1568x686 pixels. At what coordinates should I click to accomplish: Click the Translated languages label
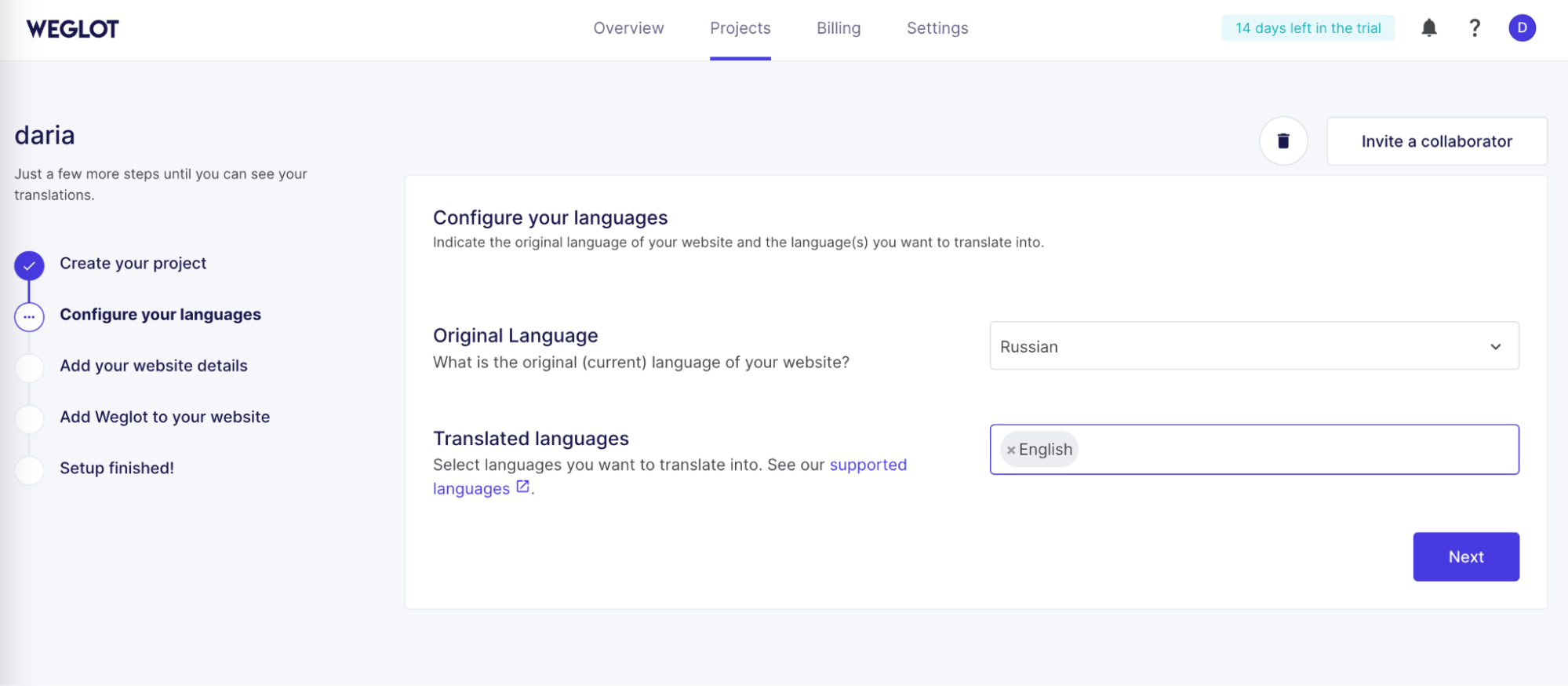click(531, 438)
